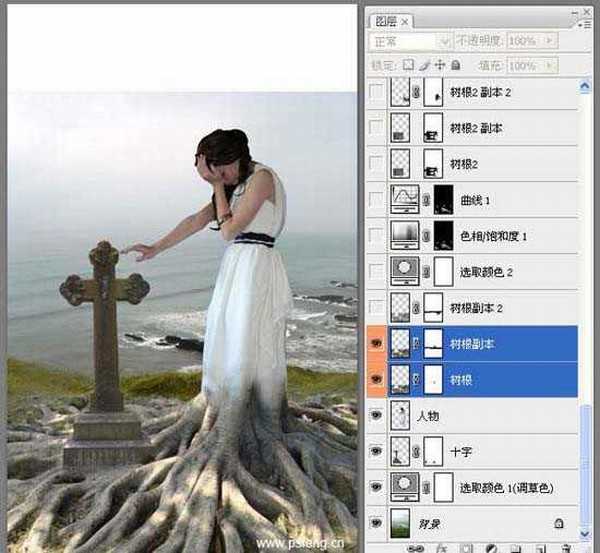Show the 树根2 副本 layer
This screenshot has height=553, width=600.
point(377,127)
